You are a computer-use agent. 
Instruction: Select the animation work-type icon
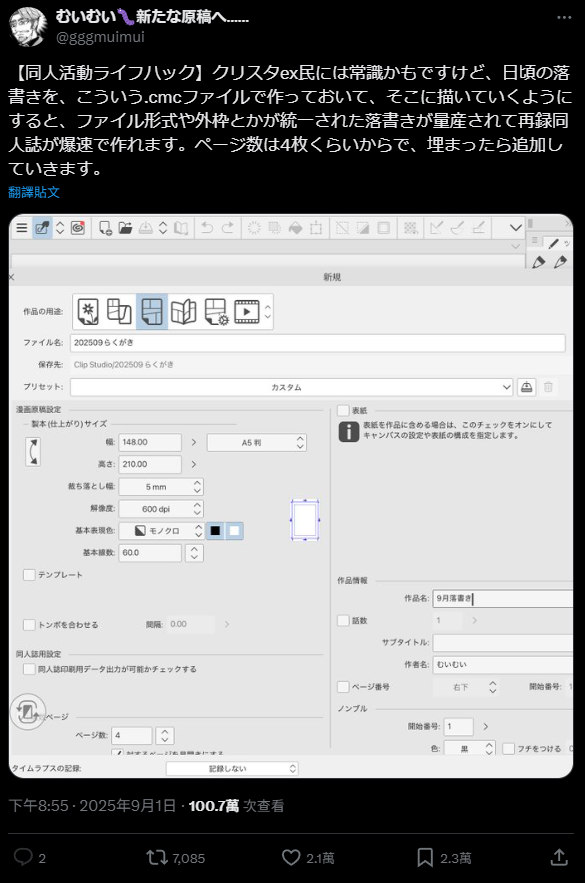(247, 311)
